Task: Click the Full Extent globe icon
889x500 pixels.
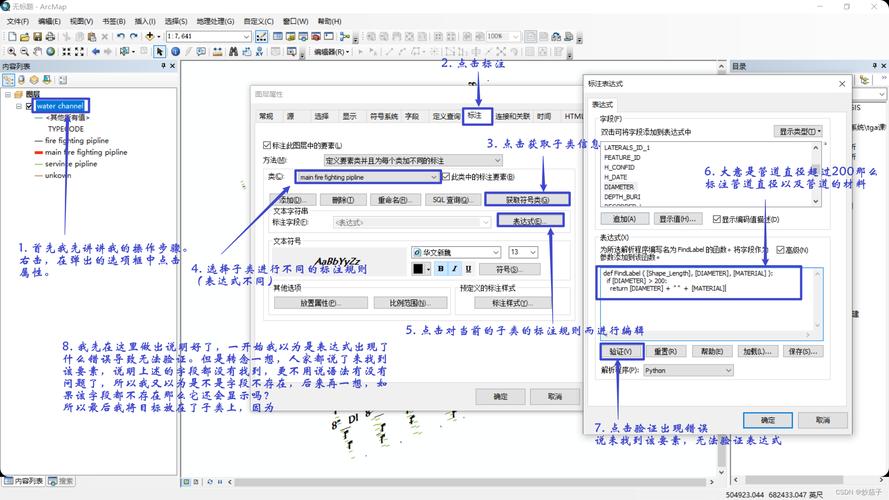Action: 50,52
